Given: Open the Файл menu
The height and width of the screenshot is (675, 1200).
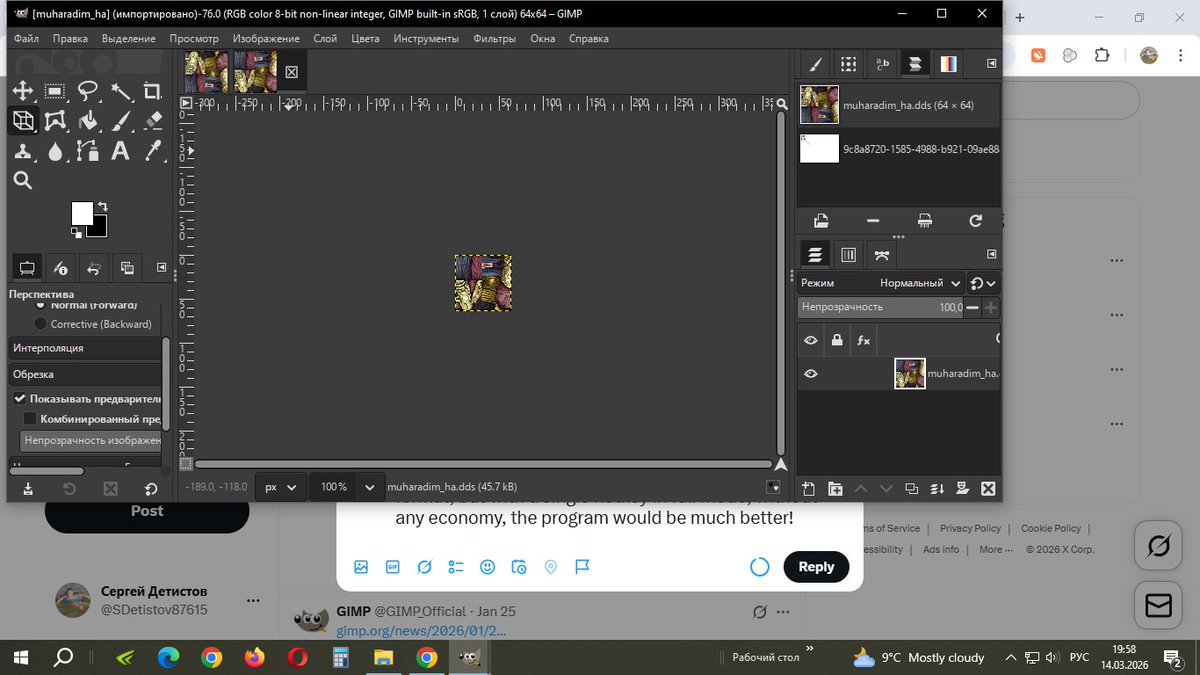Looking at the screenshot, I should pos(27,39).
